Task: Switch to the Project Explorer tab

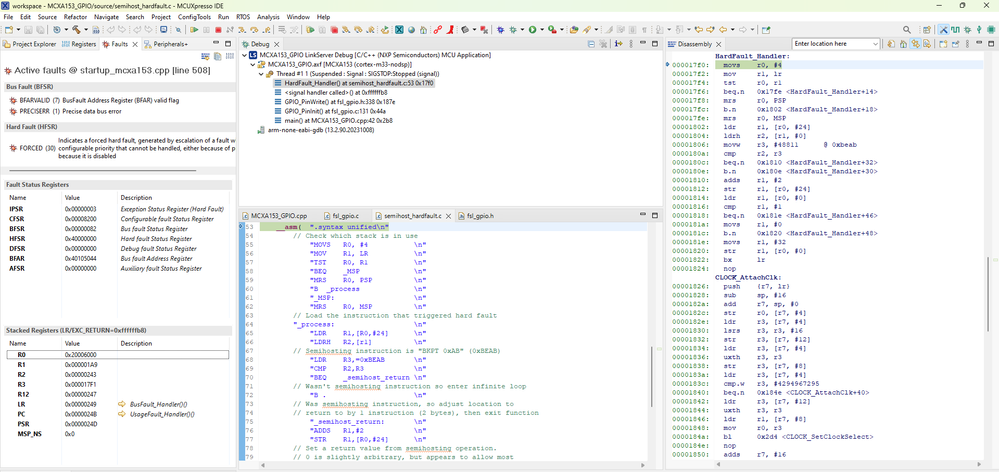Action: coord(29,44)
